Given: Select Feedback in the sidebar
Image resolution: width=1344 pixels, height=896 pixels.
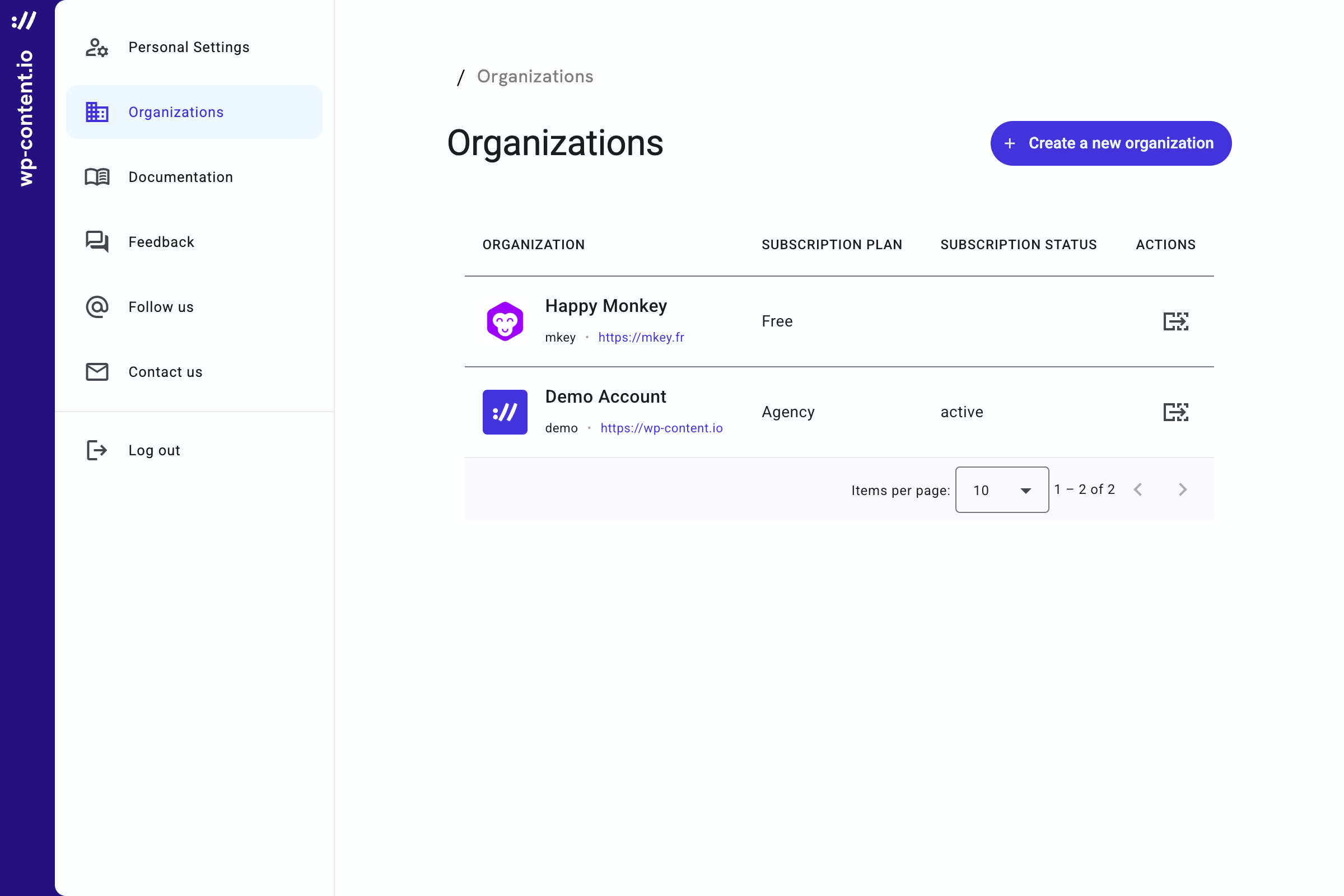Looking at the screenshot, I should tap(161, 242).
